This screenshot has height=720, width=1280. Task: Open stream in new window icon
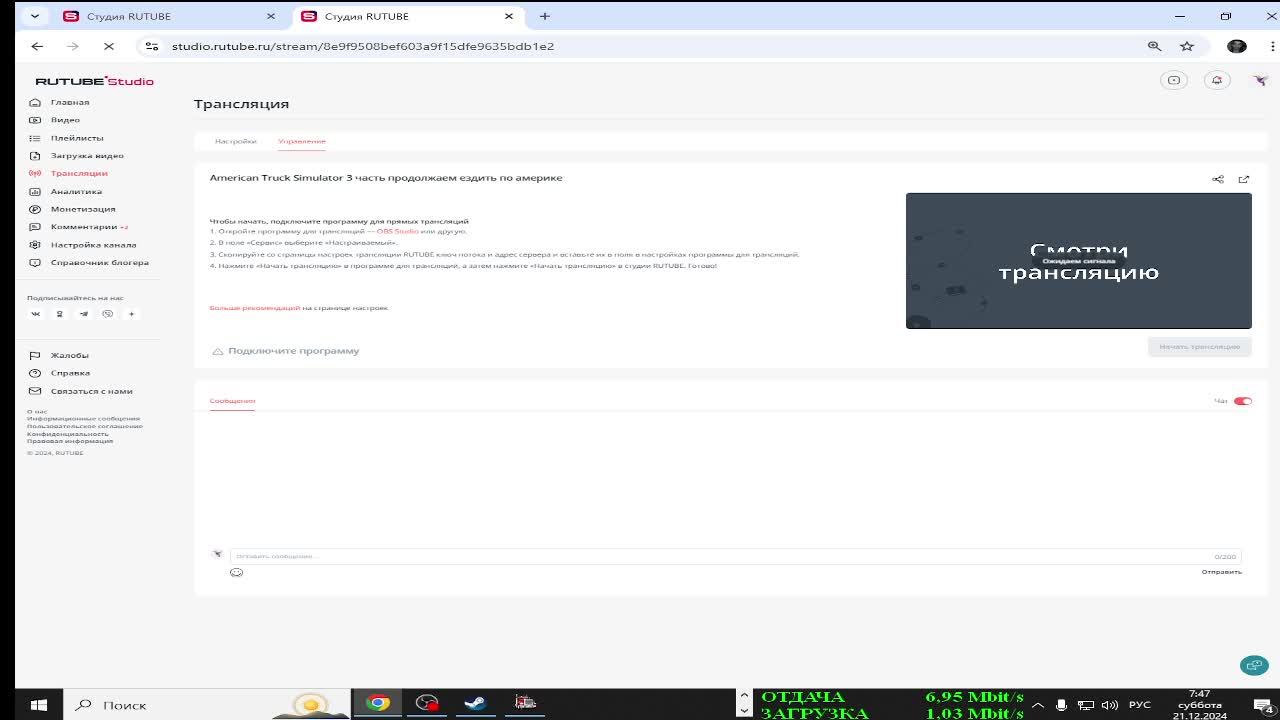point(1244,179)
